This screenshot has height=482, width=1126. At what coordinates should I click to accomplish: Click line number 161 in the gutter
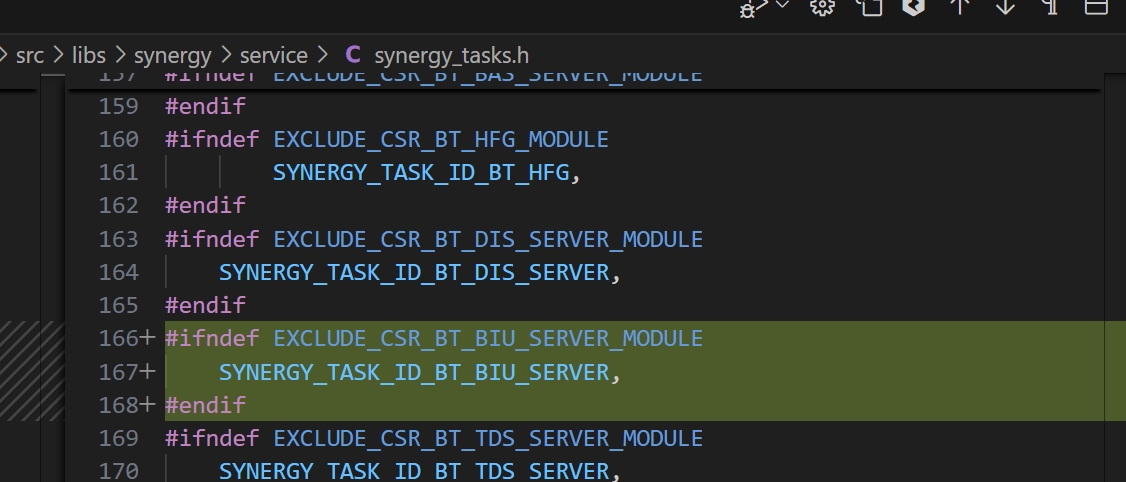point(118,172)
